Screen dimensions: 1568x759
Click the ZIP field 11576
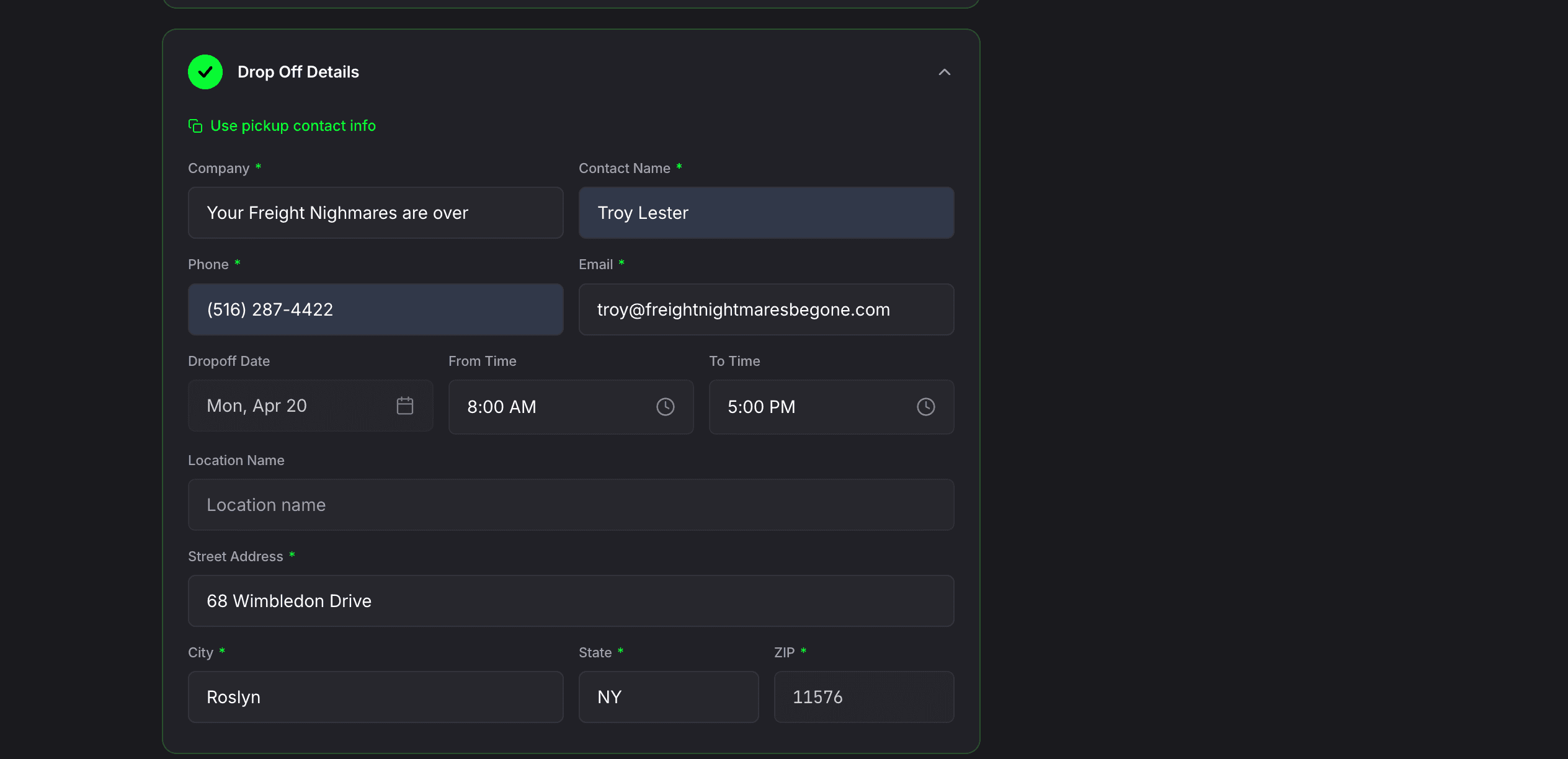click(864, 697)
